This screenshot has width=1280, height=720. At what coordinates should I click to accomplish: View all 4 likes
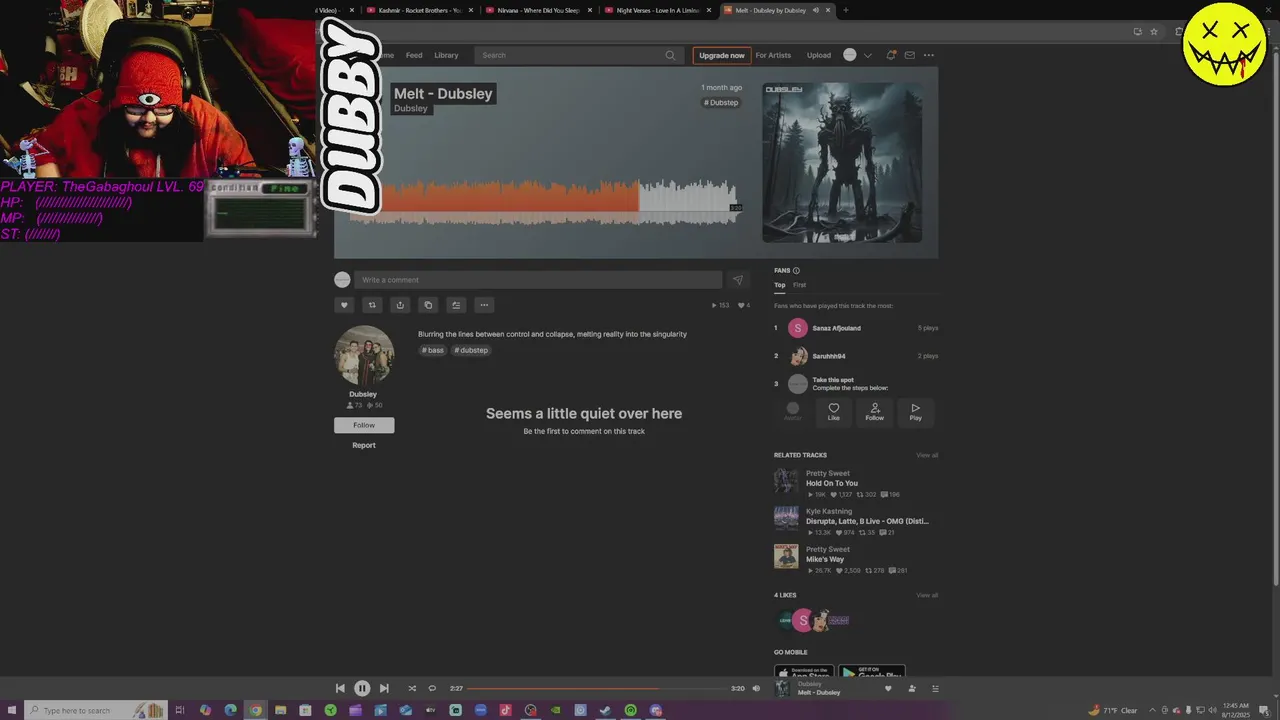tap(927, 595)
